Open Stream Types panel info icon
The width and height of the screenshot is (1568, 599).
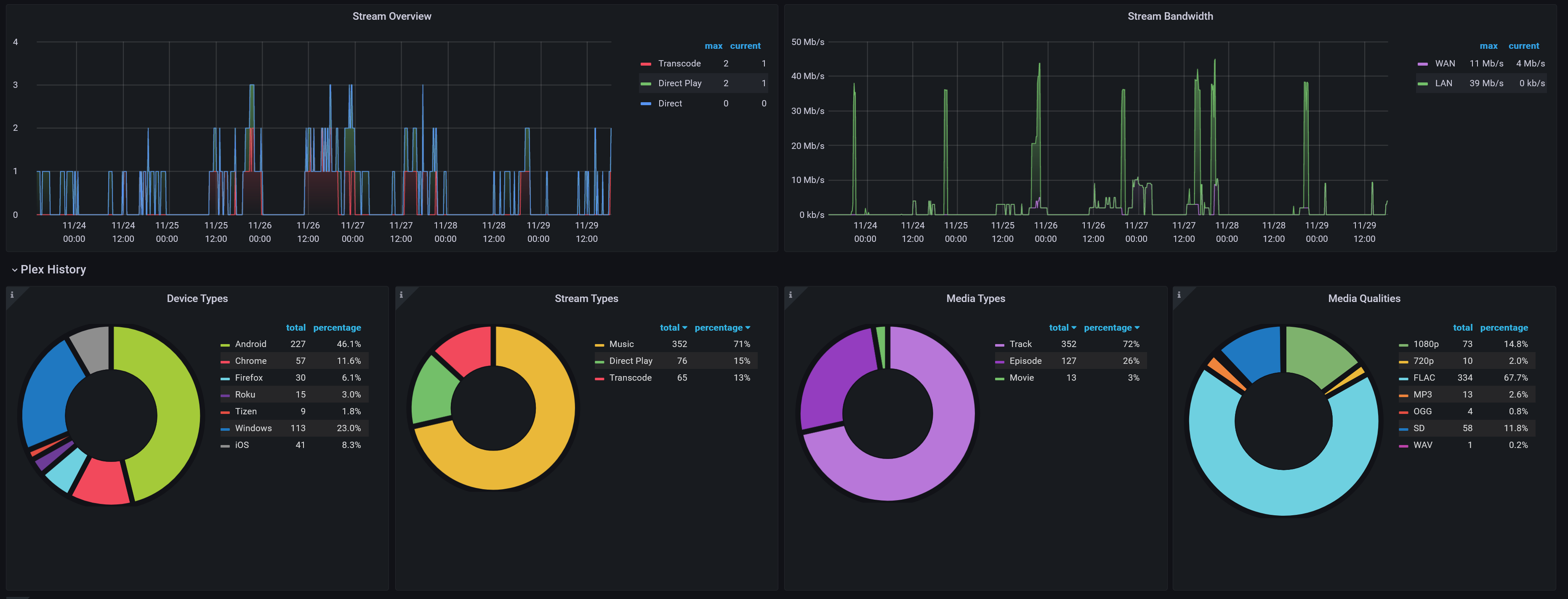(x=400, y=295)
